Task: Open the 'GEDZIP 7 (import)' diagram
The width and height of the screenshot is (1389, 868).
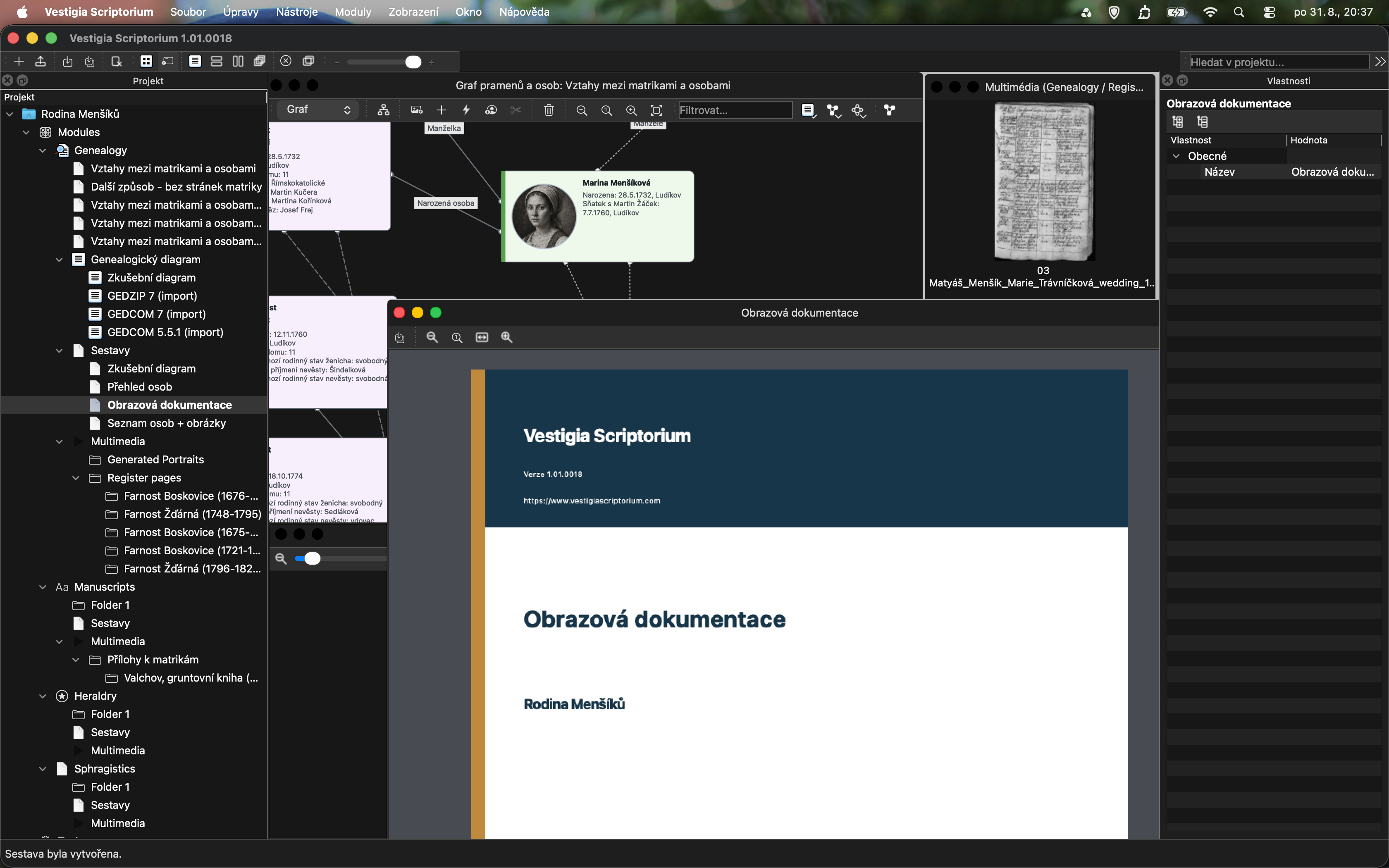Action: [152, 296]
